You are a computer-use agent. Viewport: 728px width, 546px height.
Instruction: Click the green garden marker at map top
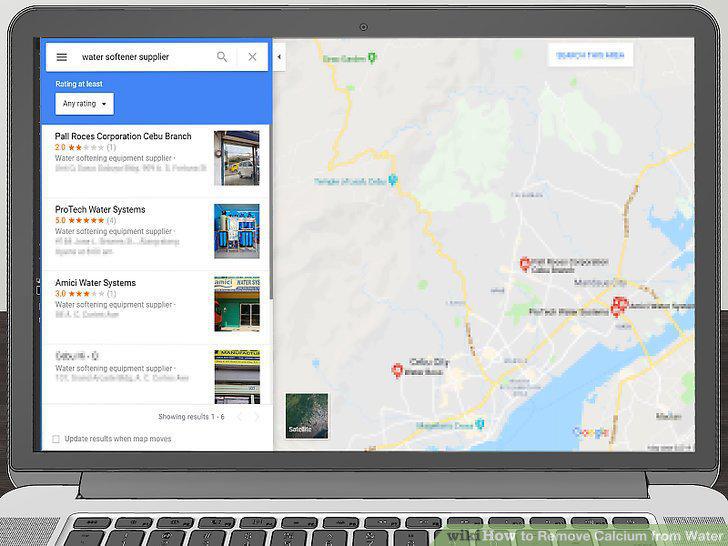tap(372, 57)
